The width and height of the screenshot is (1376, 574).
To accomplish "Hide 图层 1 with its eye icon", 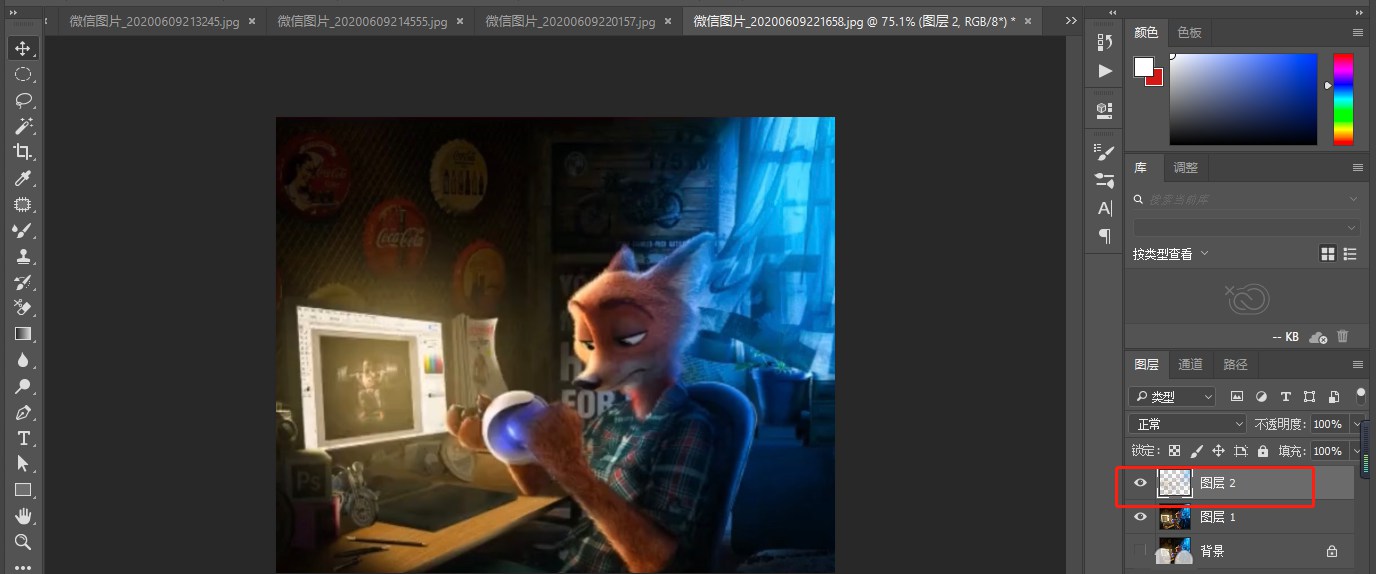I will [x=1140, y=517].
